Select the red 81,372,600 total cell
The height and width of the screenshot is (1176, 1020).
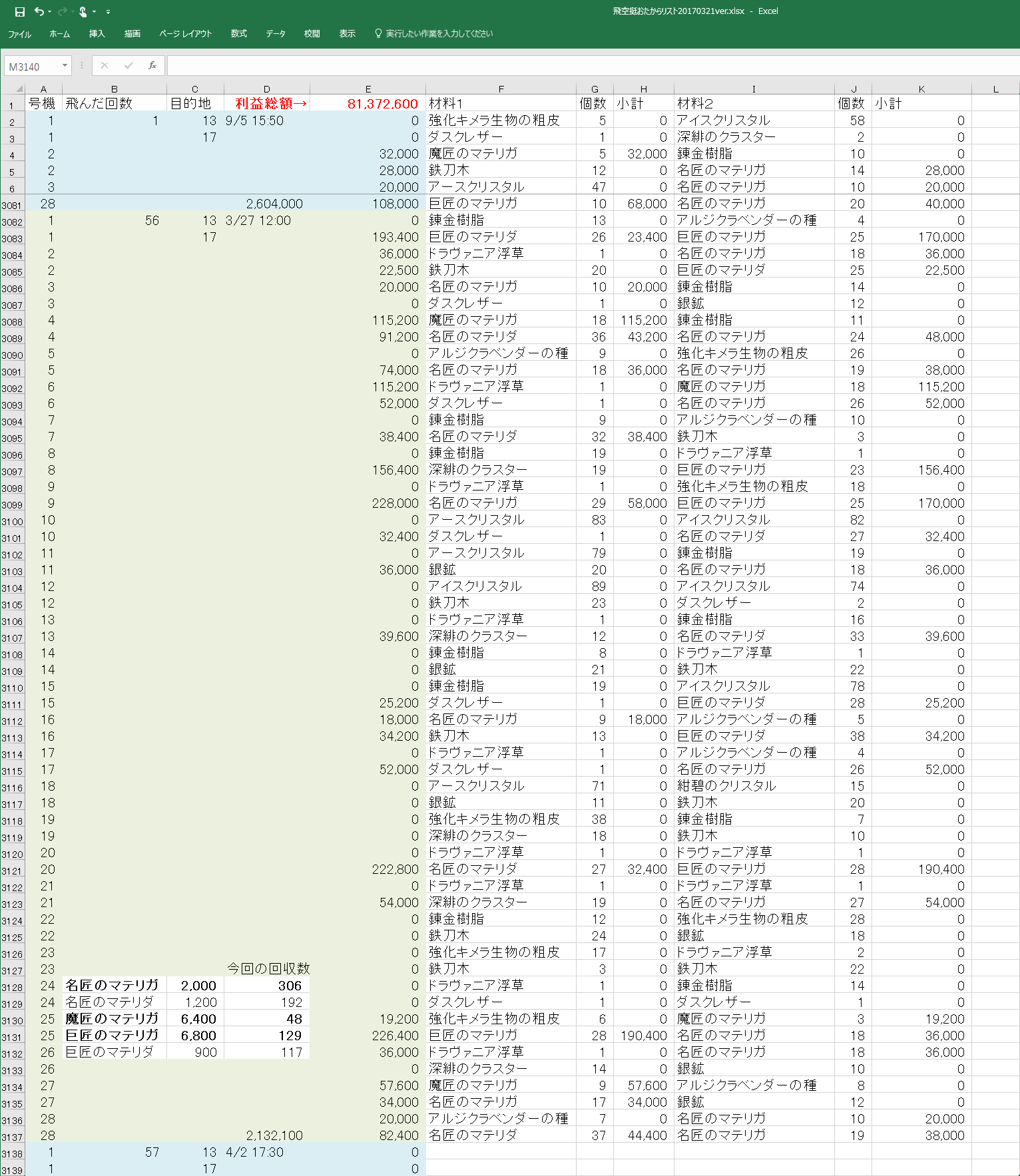coord(368,104)
